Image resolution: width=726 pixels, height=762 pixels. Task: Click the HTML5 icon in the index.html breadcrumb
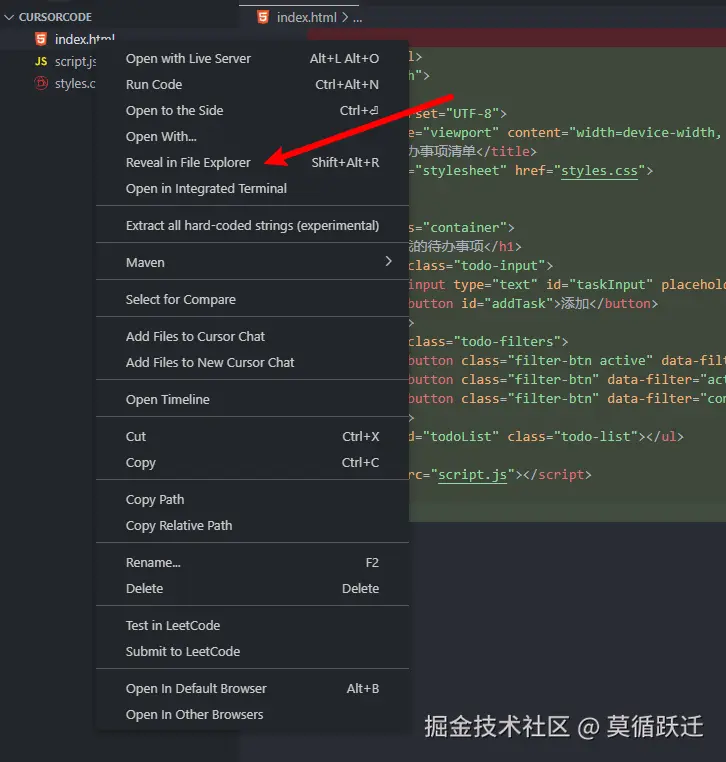(x=263, y=17)
